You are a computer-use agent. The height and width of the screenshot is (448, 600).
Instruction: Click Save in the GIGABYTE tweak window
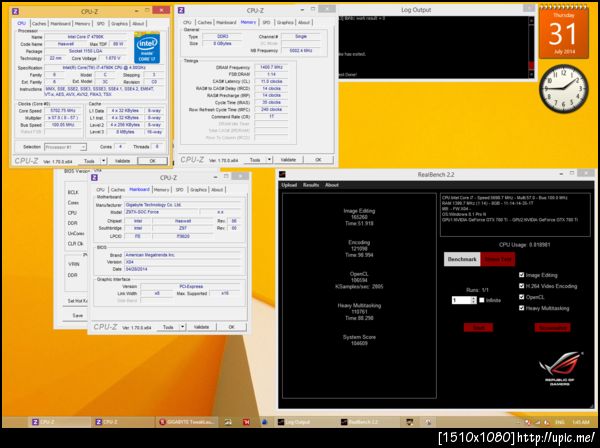pyautogui.click(x=78, y=316)
